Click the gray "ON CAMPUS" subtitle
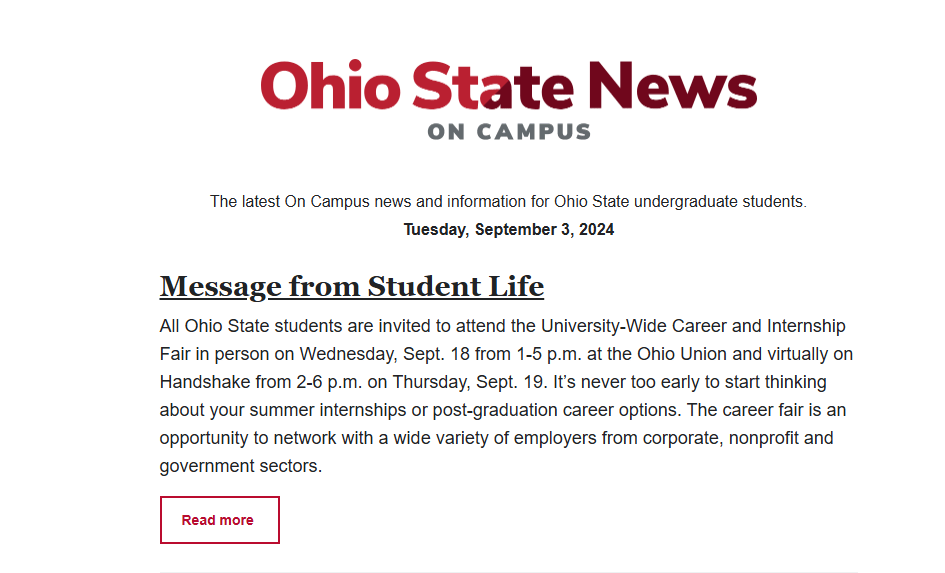The height and width of the screenshot is (573, 945). [x=508, y=132]
